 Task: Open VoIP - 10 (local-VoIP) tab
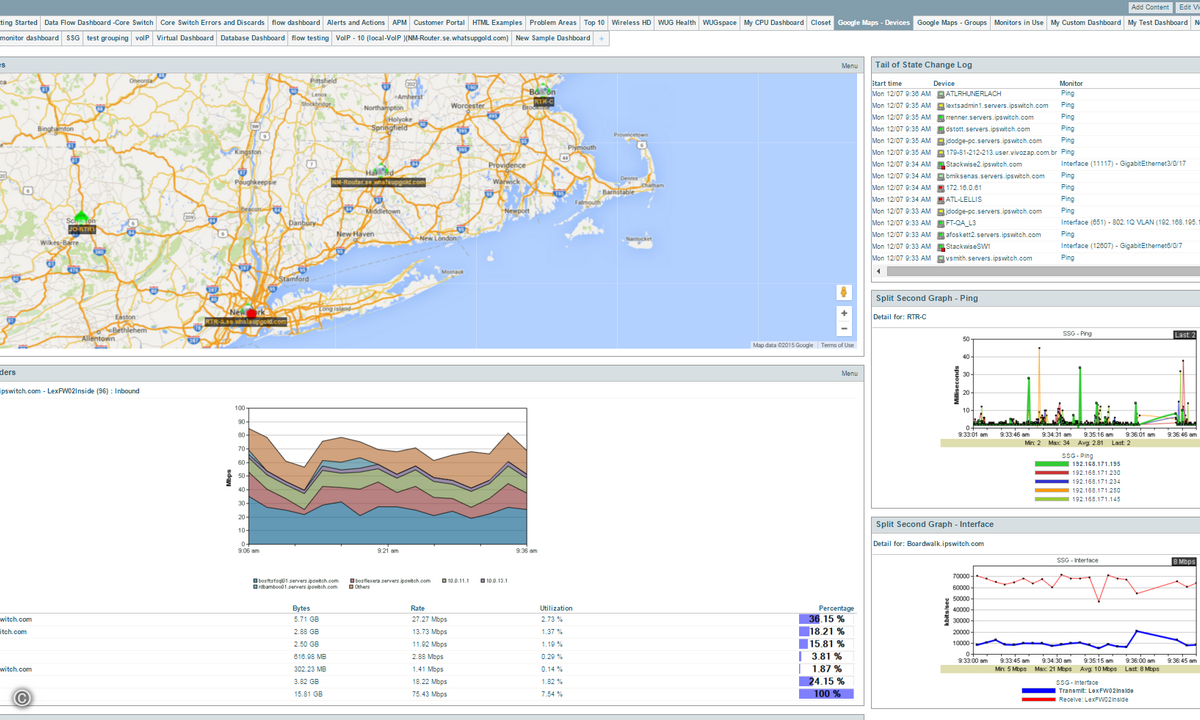coord(422,38)
